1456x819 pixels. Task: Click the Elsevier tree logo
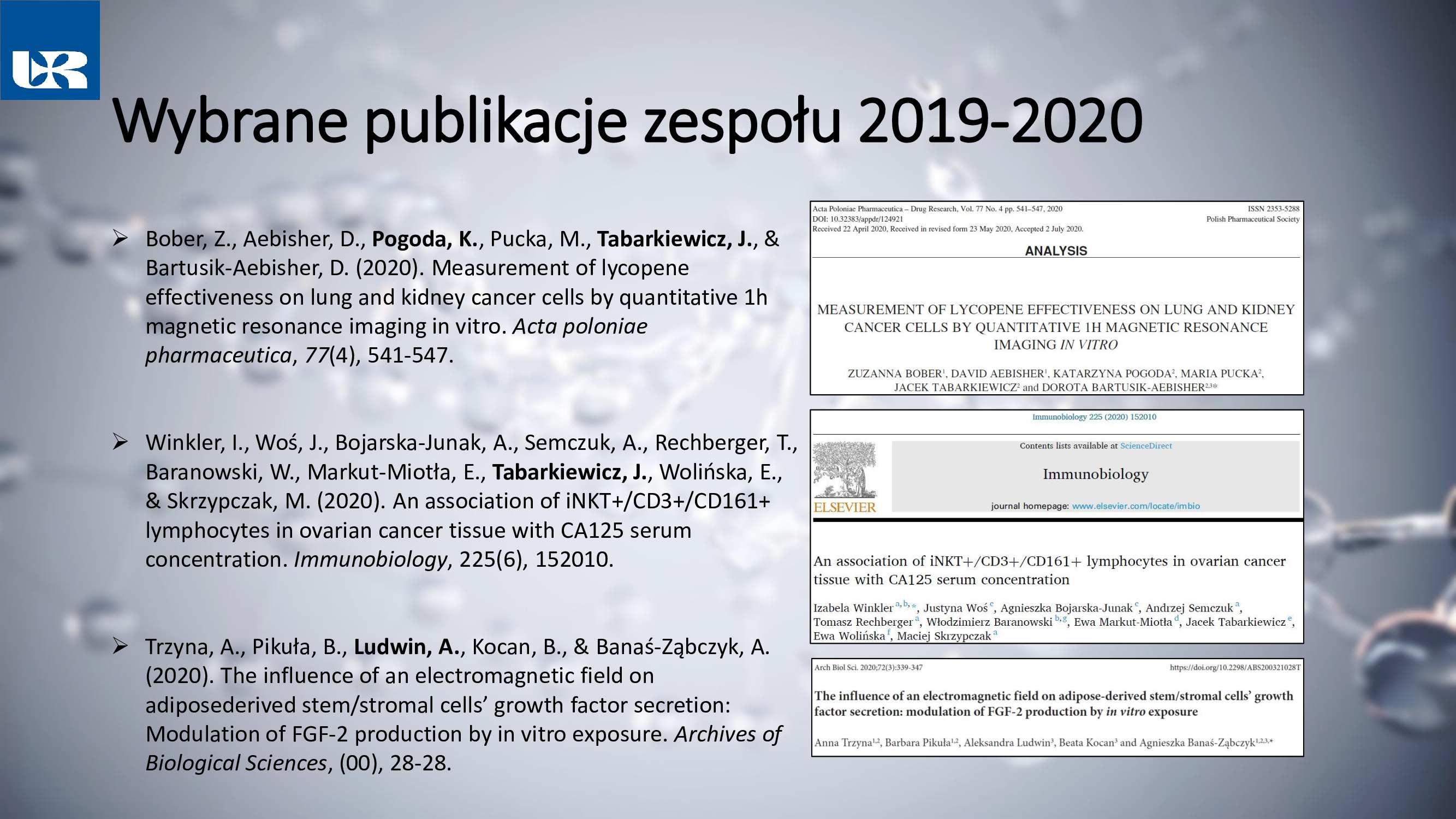tap(845, 469)
